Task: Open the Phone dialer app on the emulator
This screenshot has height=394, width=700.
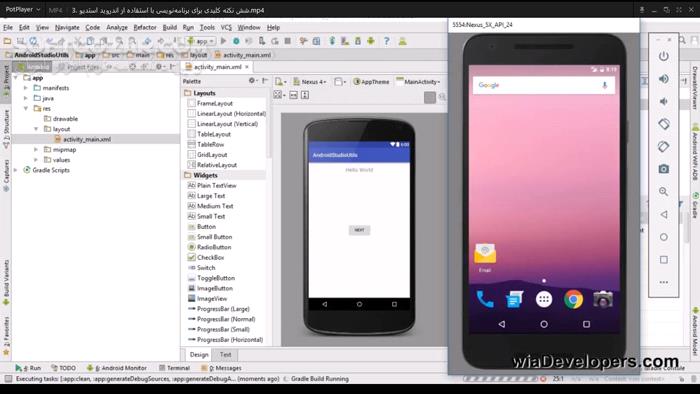Action: click(x=485, y=299)
